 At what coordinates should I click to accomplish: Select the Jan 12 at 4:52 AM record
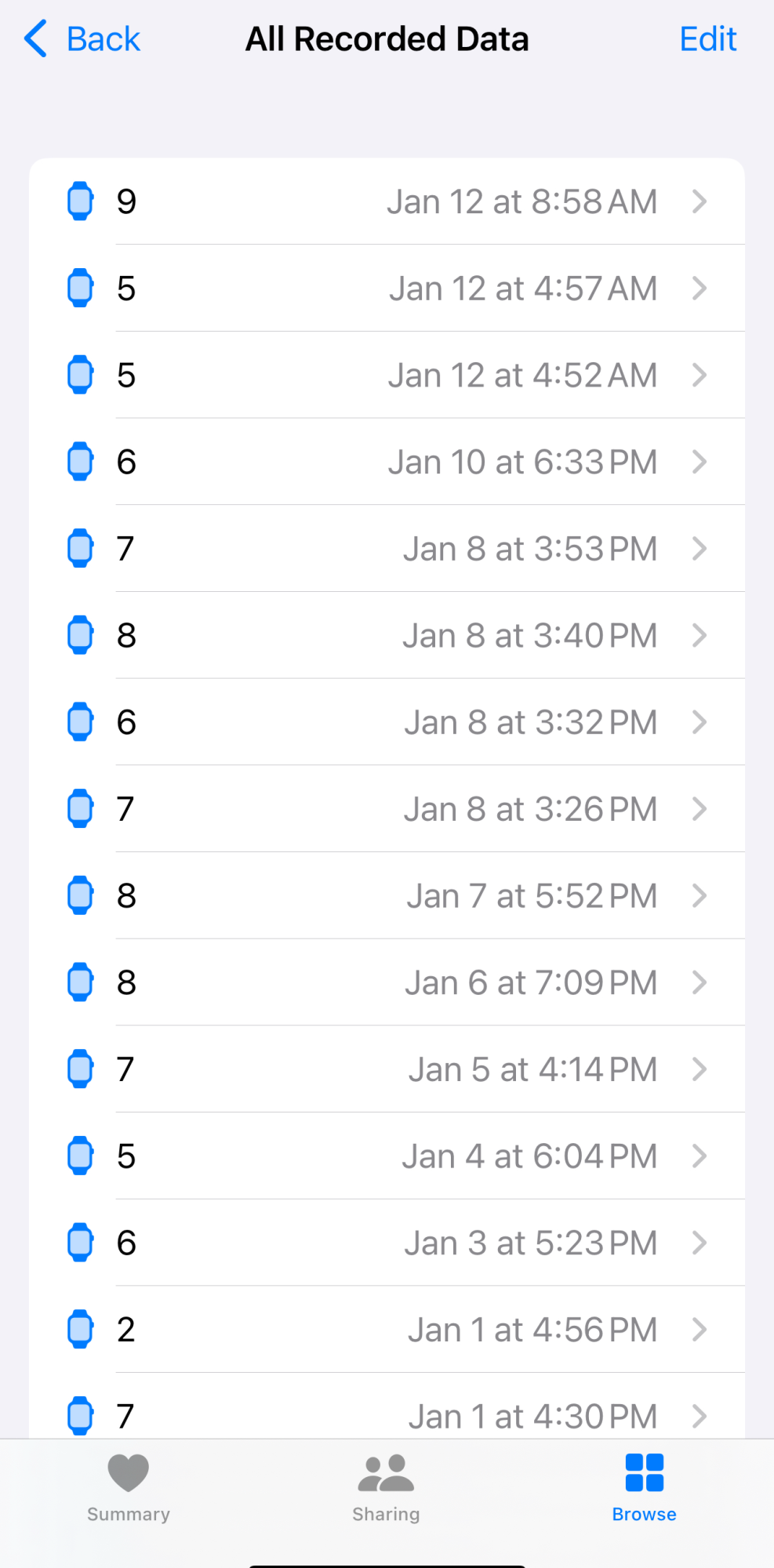[392, 375]
